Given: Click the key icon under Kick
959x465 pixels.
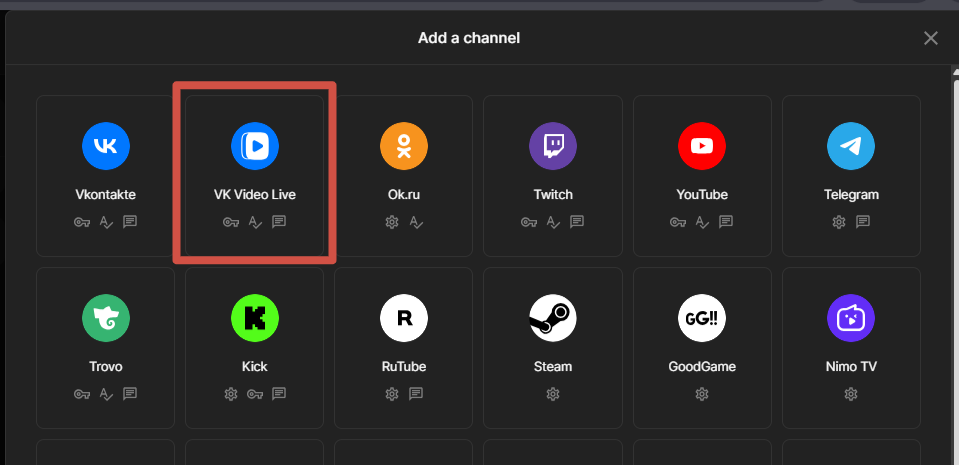Looking at the screenshot, I should (255, 394).
